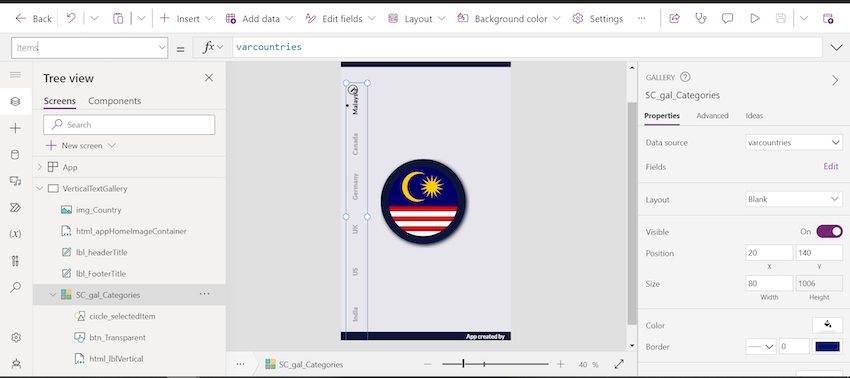Select html_lblVertical in the tree
This screenshot has width=850, height=378.
[x=116, y=358]
